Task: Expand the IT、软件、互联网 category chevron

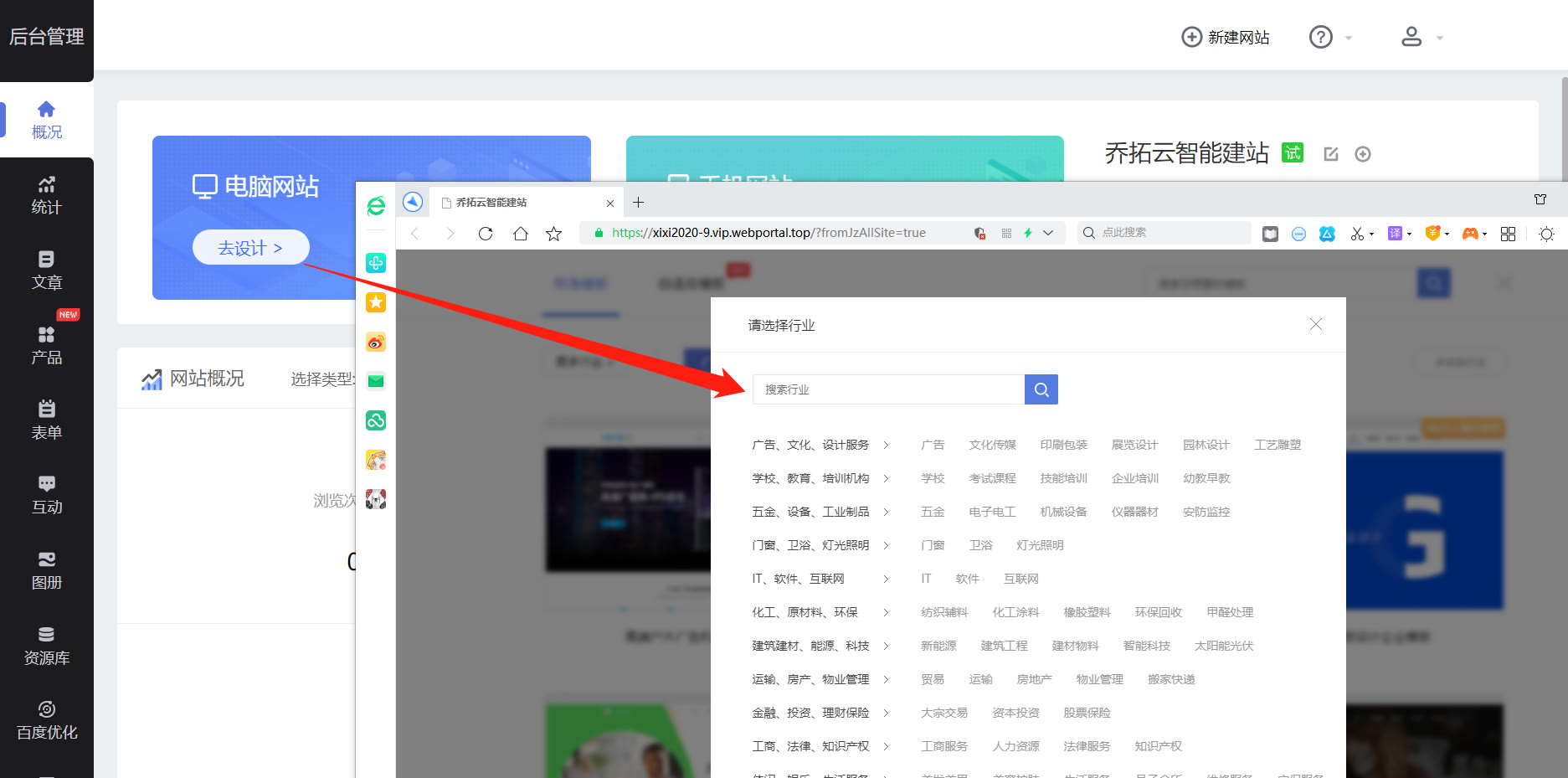Action: point(886,579)
